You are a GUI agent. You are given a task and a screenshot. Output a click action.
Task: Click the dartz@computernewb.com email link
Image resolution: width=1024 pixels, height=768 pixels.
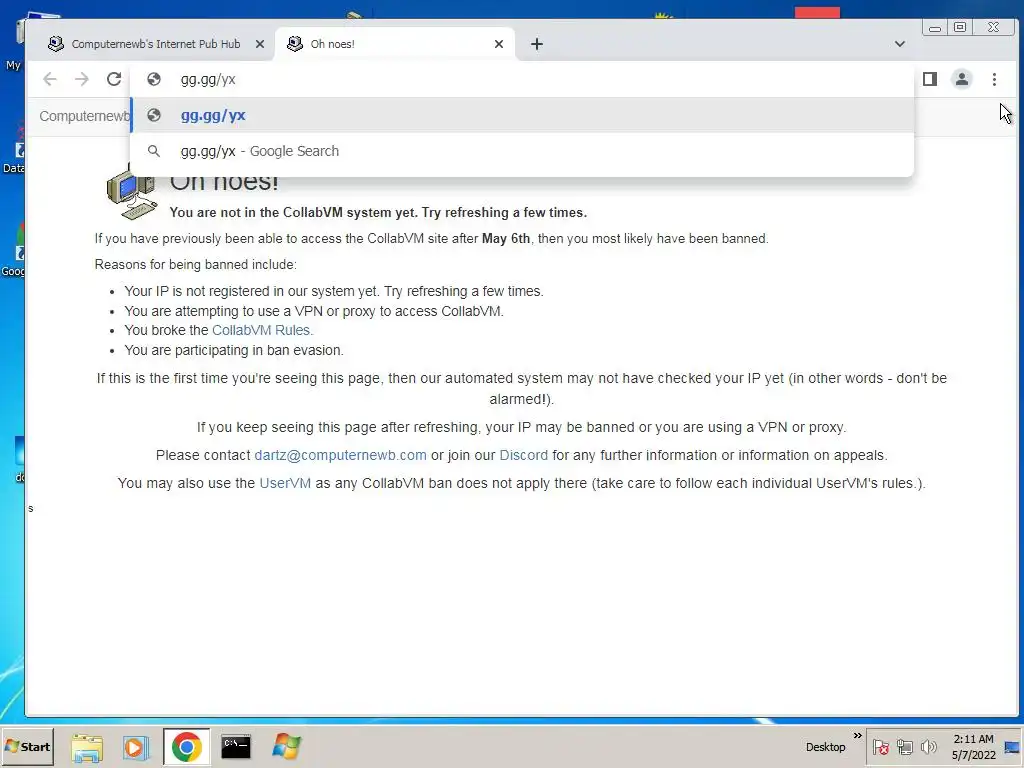pyautogui.click(x=340, y=455)
